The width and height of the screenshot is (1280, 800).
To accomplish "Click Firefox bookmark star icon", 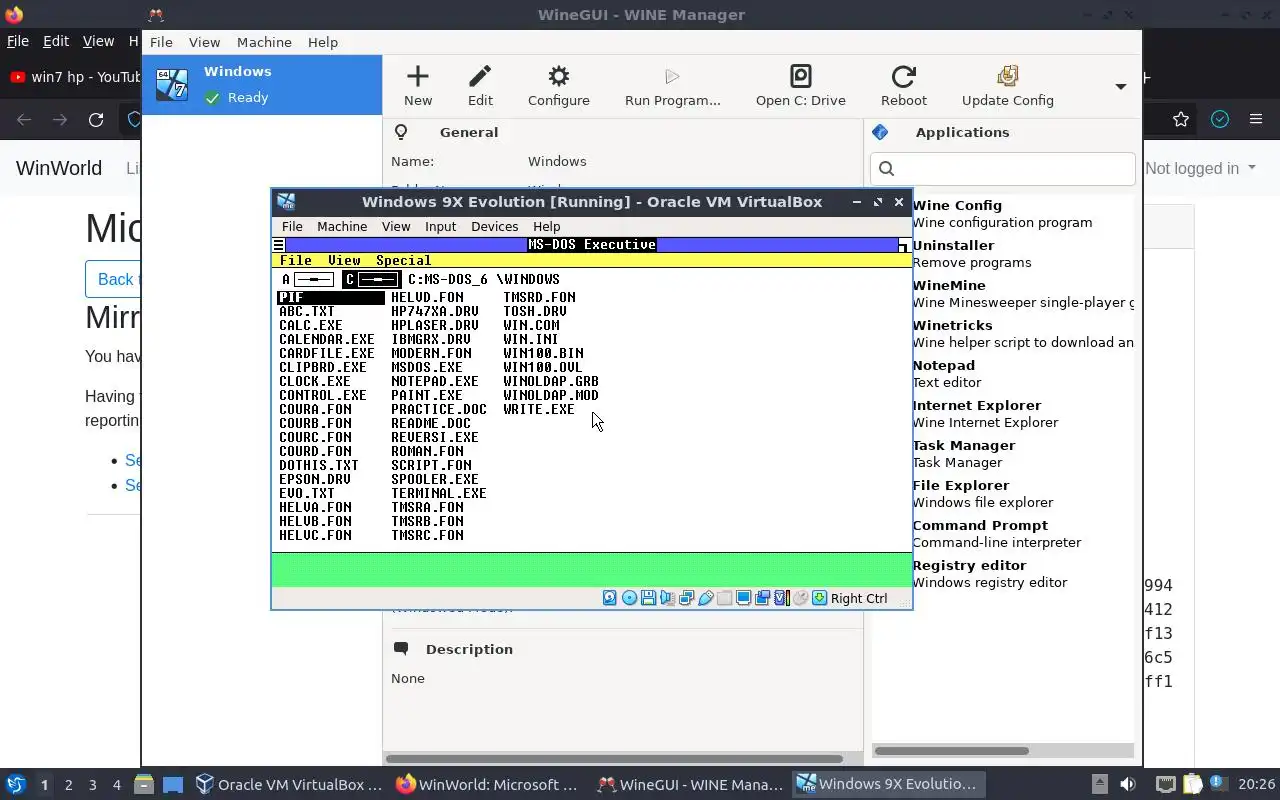I will [x=1181, y=119].
